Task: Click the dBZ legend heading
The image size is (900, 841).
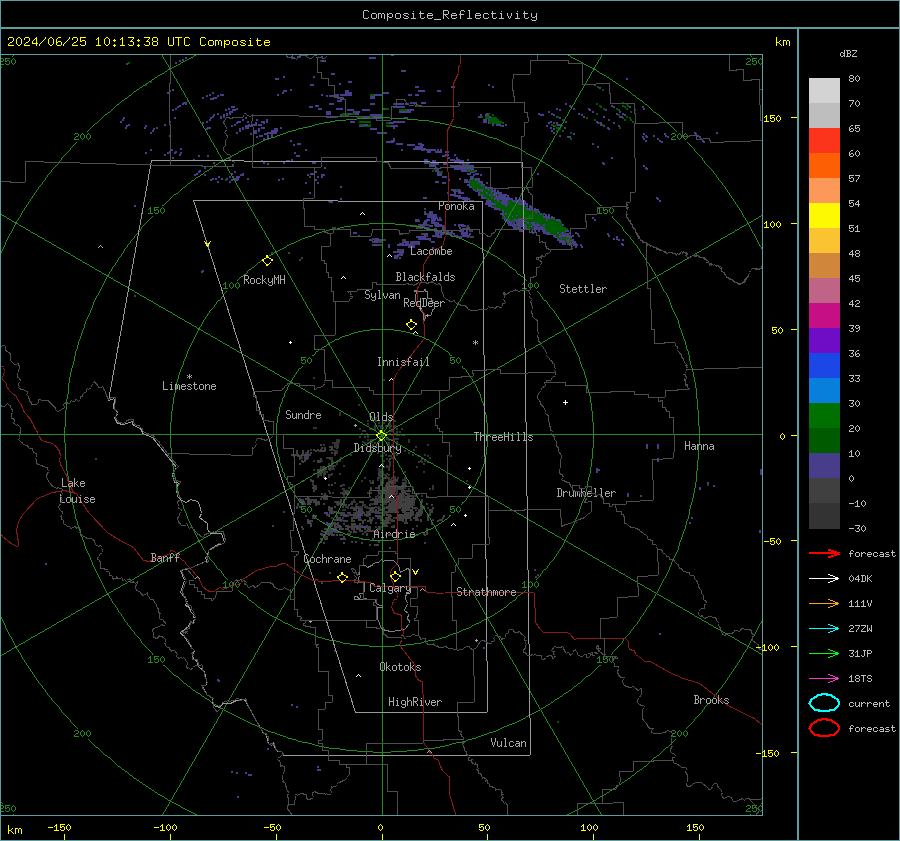Action: tap(848, 53)
